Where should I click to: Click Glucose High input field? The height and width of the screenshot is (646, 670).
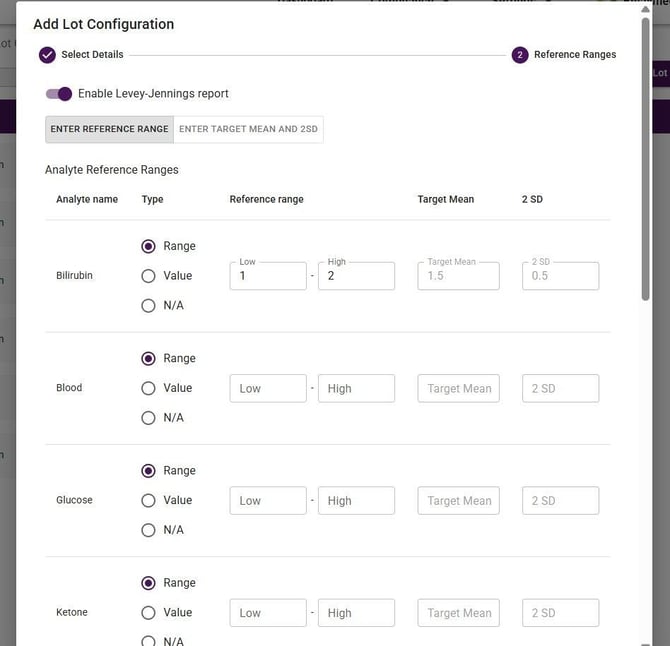coord(356,500)
